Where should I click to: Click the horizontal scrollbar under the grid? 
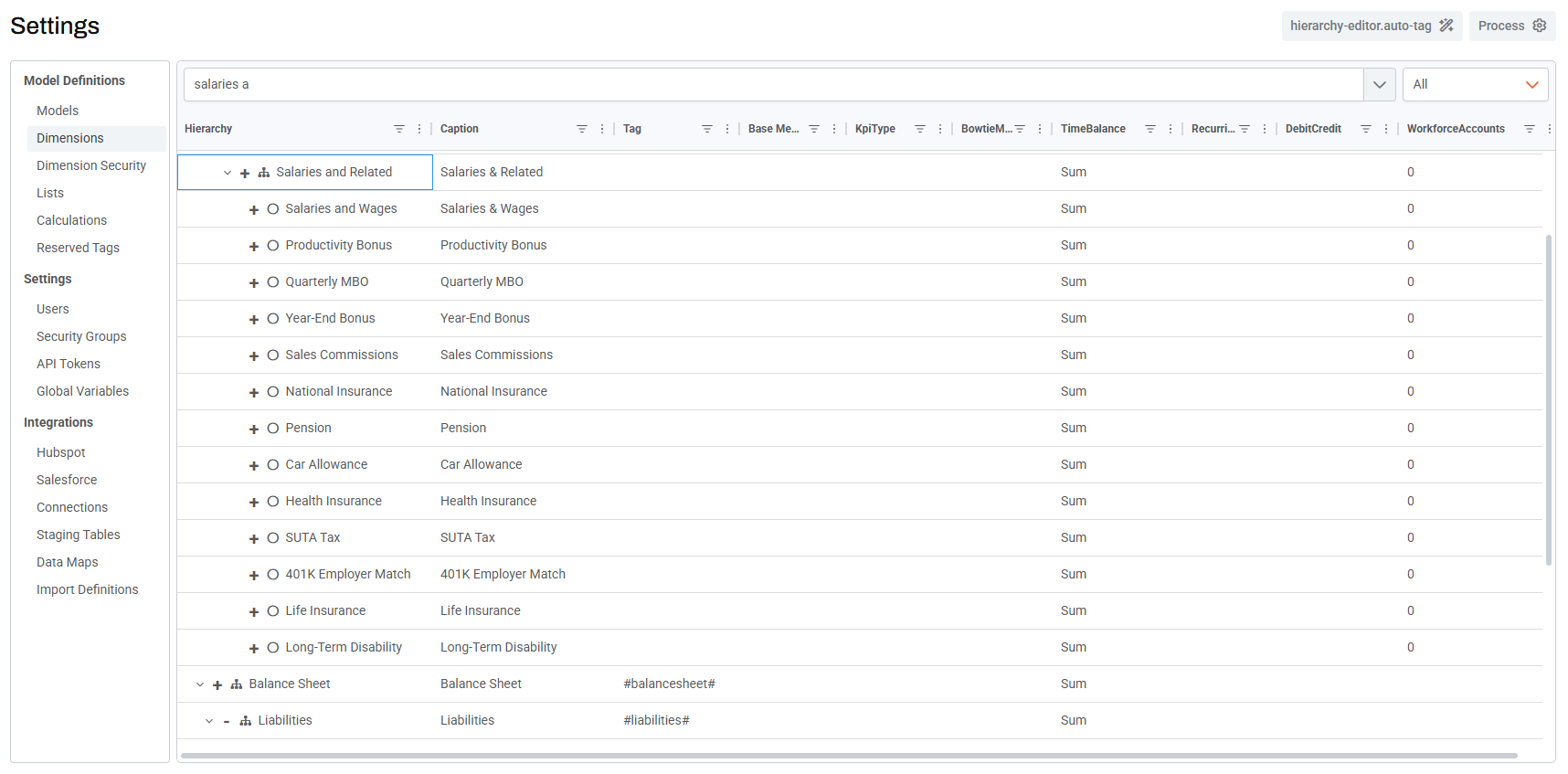pyautogui.click(x=849, y=756)
